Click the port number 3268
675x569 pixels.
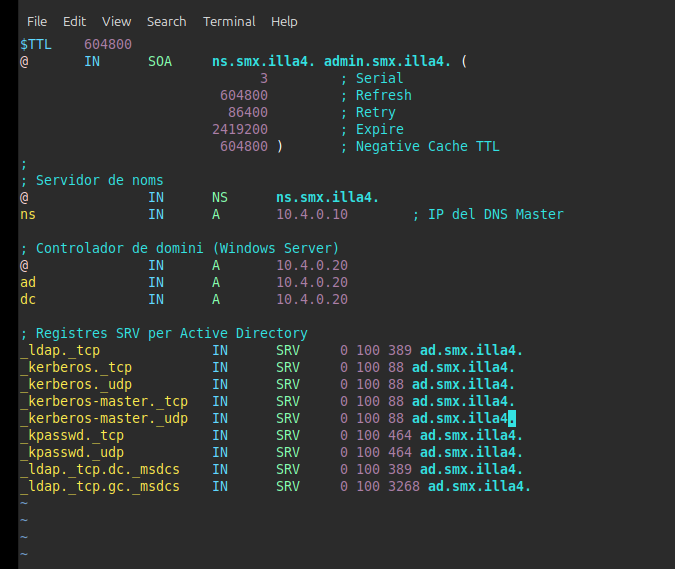[404, 487]
